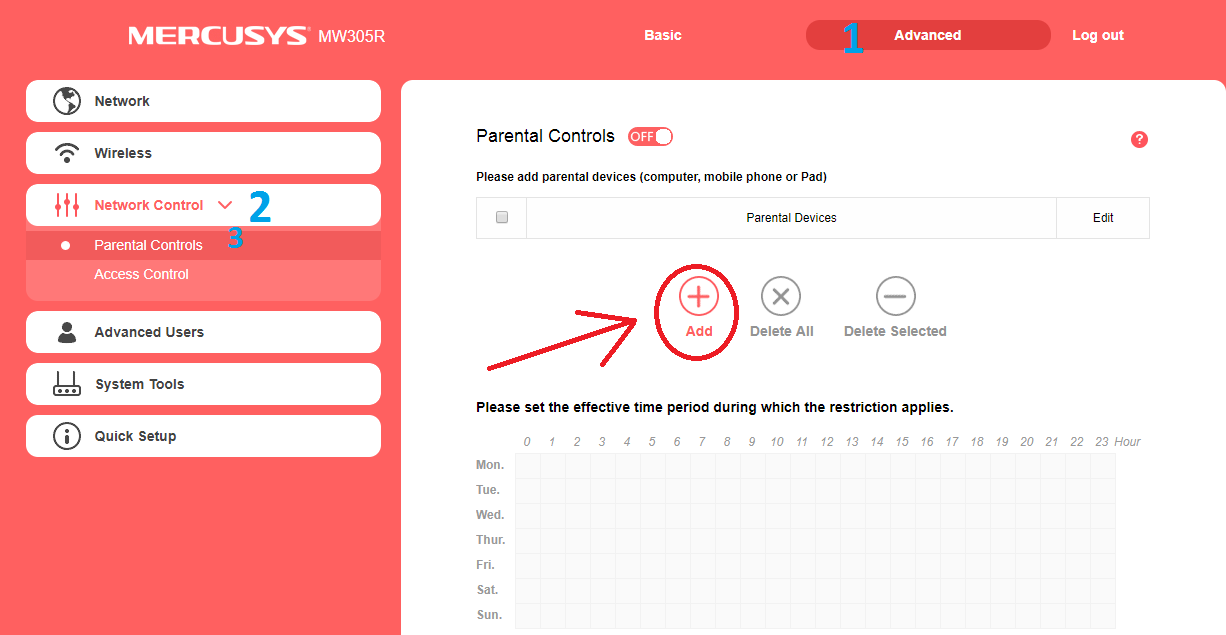Viewport: 1226px width, 635px height.
Task: Click the Quick Setup info icon
Action: pyautogui.click(x=67, y=436)
